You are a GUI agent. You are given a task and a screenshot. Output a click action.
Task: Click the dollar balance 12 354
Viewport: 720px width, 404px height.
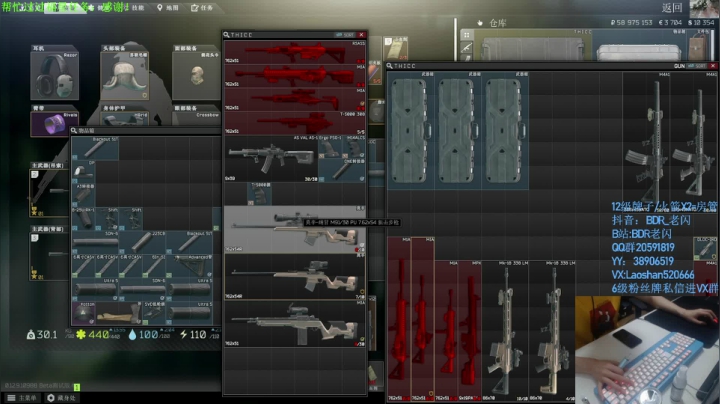[701, 22]
